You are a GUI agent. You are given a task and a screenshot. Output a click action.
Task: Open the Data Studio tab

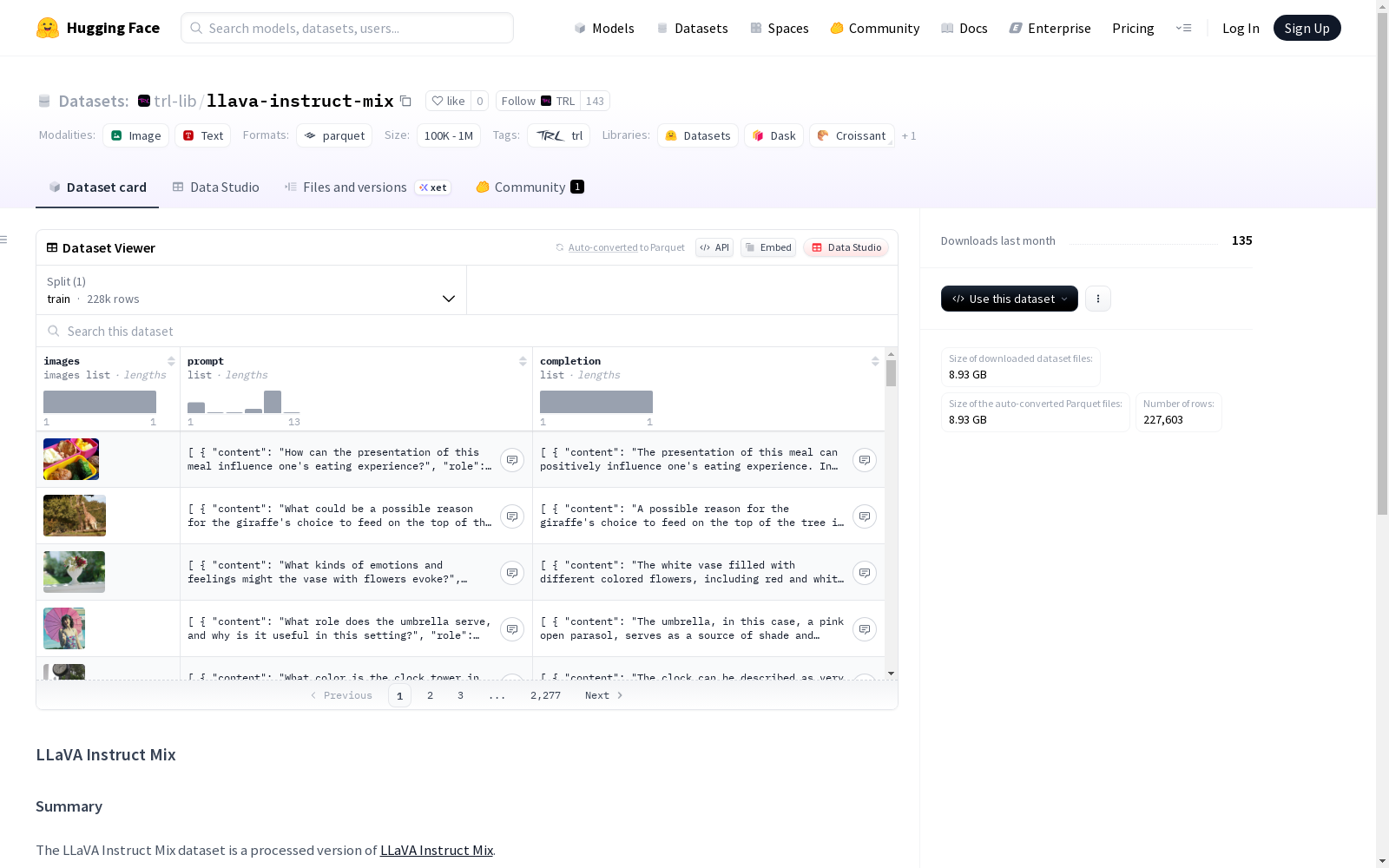click(x=215, y=187)
